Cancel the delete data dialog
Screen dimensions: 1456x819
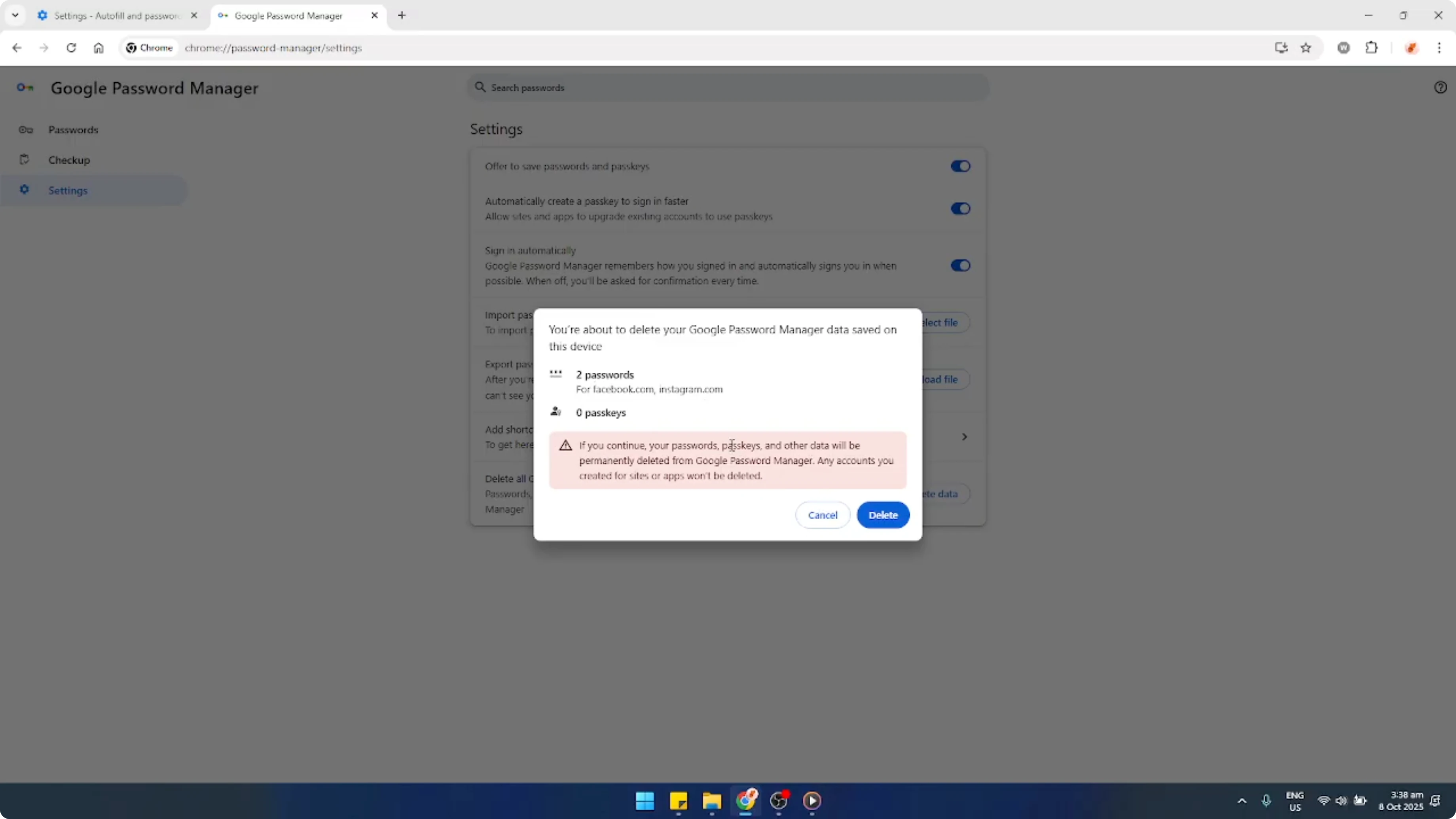pyautogui.click(x=823, y=515)
